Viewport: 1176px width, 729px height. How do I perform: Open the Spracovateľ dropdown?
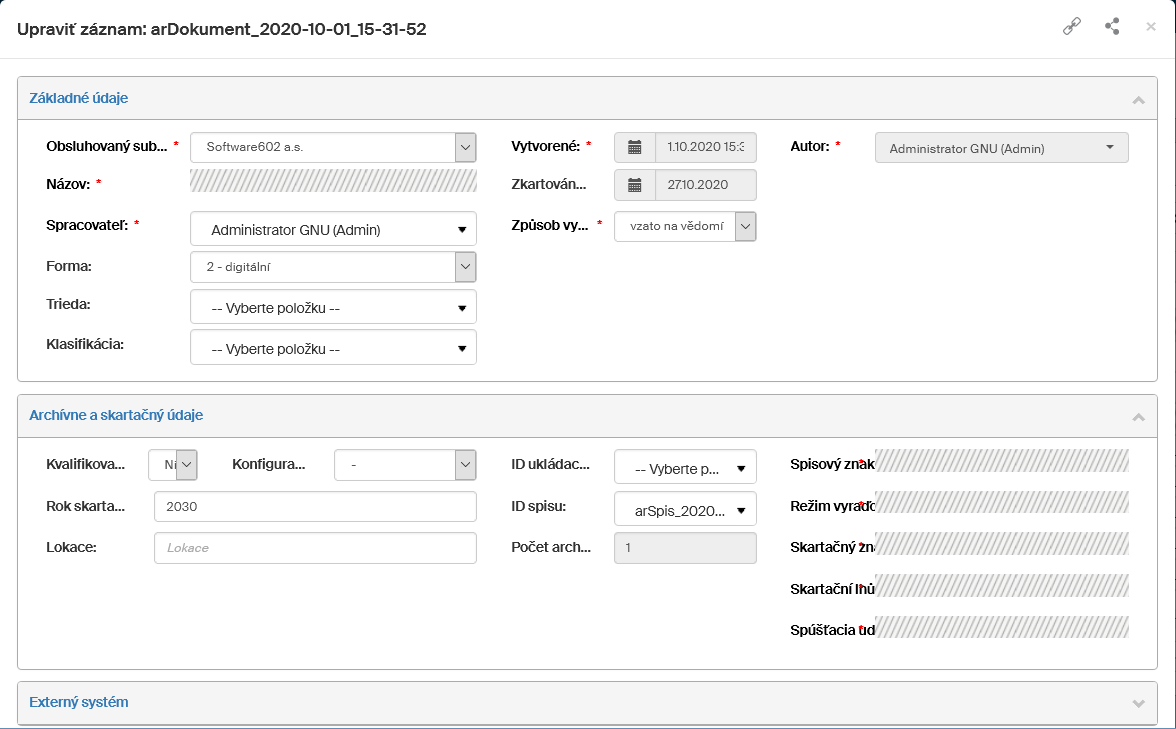click(x=333, y=230)
